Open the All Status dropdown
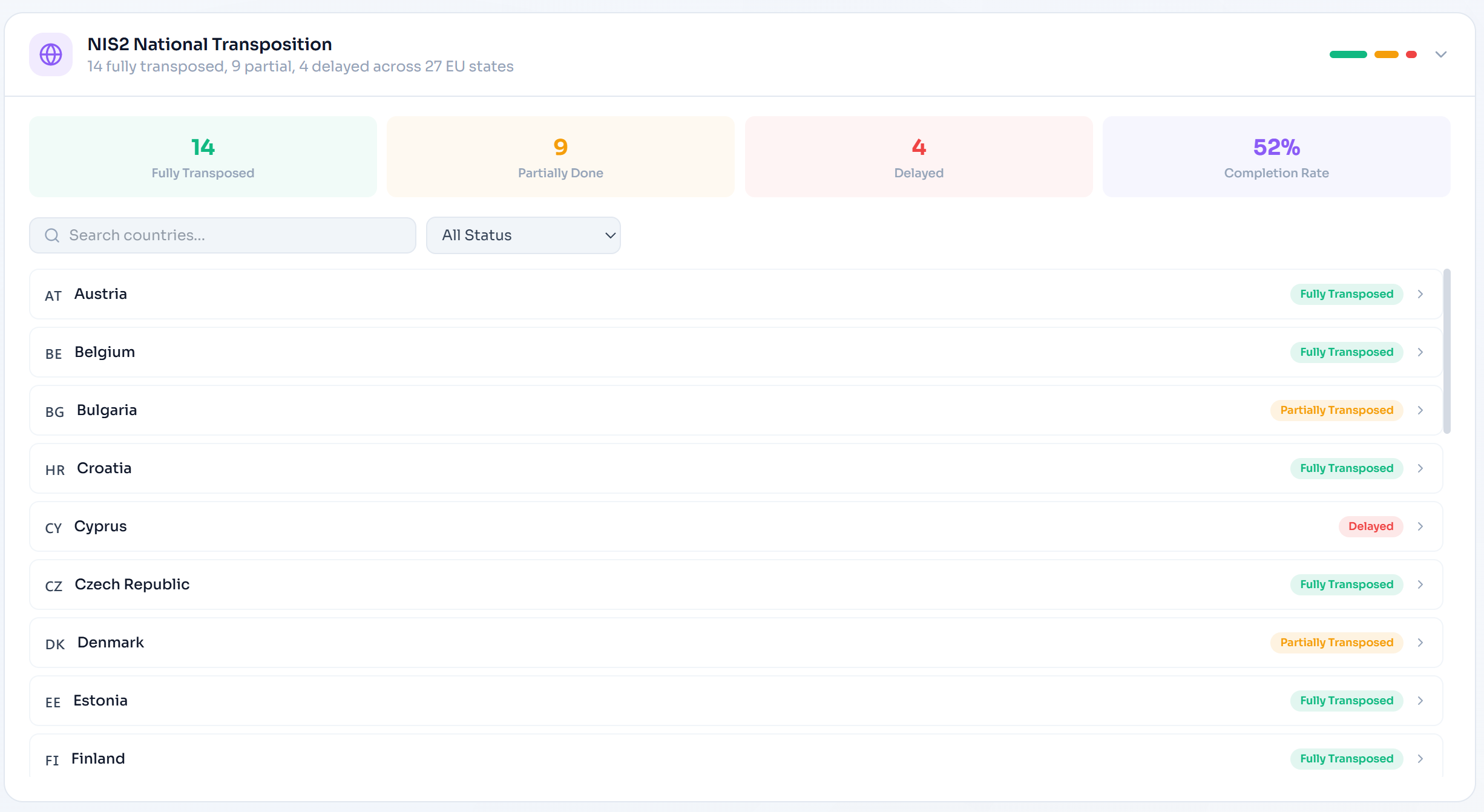Viewport: 1484px width, 812px height. pos(523,235)
